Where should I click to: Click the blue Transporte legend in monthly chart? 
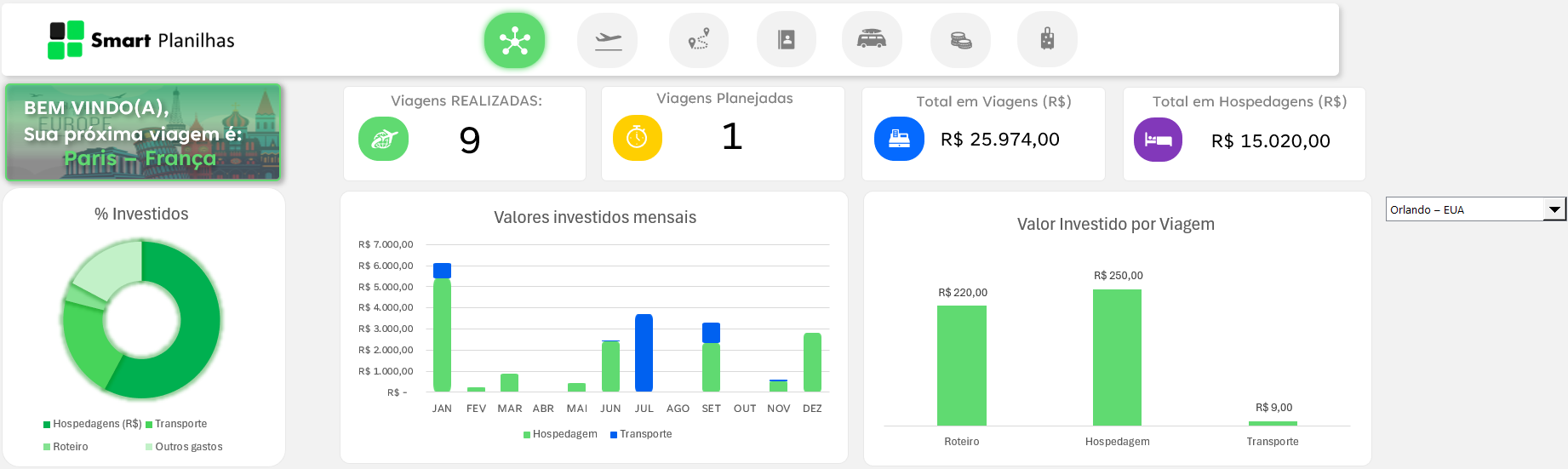pos(641,434)
